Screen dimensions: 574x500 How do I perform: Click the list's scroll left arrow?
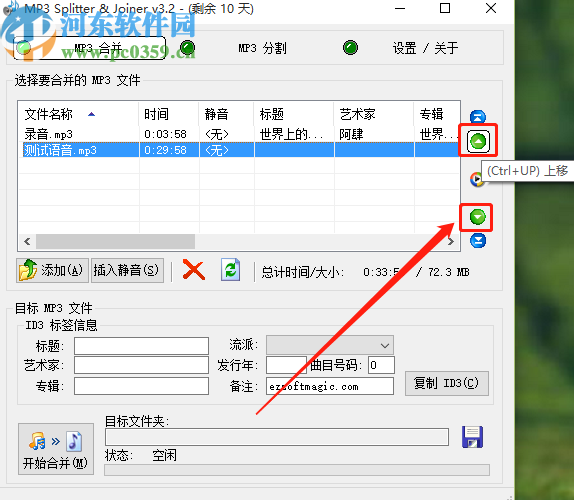[x=27, y=241]
